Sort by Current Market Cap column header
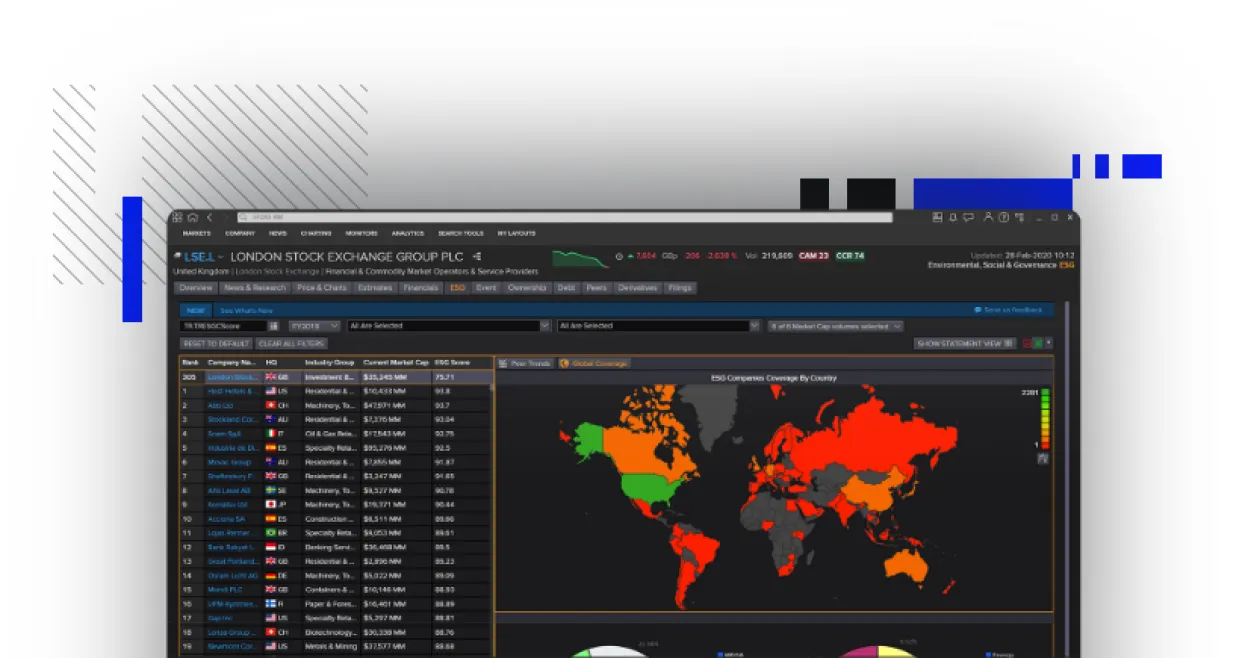The height and width of the screenshot is (658, 1248). click(396, 362)
